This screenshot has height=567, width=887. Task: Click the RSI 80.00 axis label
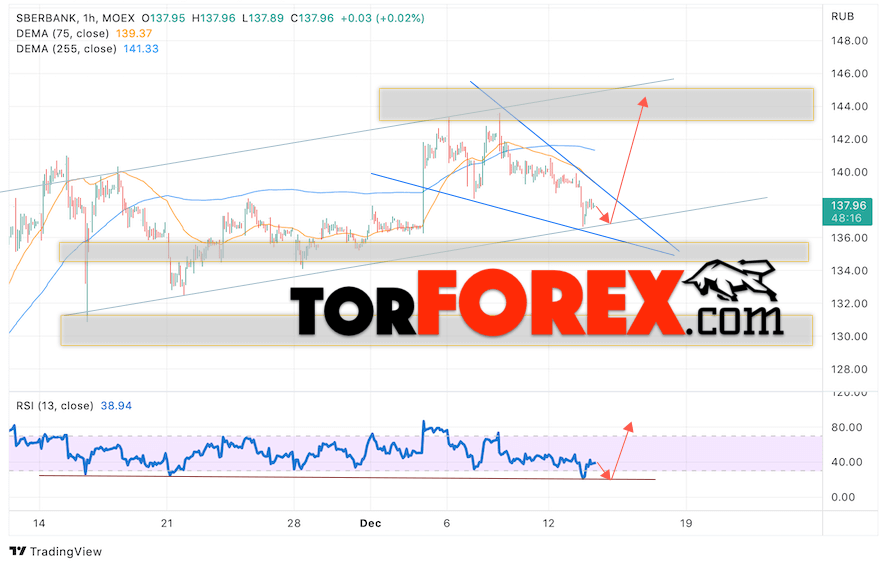tap(847, 427)
